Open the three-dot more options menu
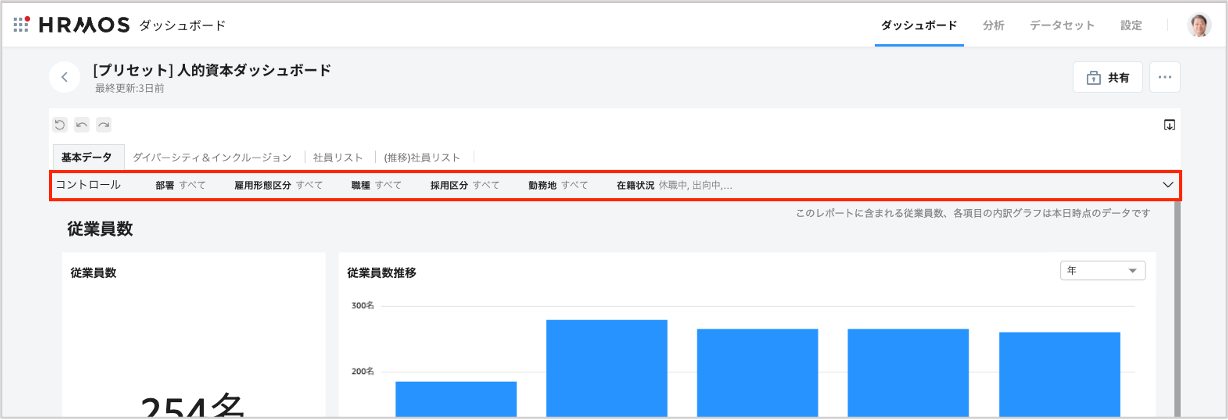This screenshot has height=420, width=1228. 1164,77
